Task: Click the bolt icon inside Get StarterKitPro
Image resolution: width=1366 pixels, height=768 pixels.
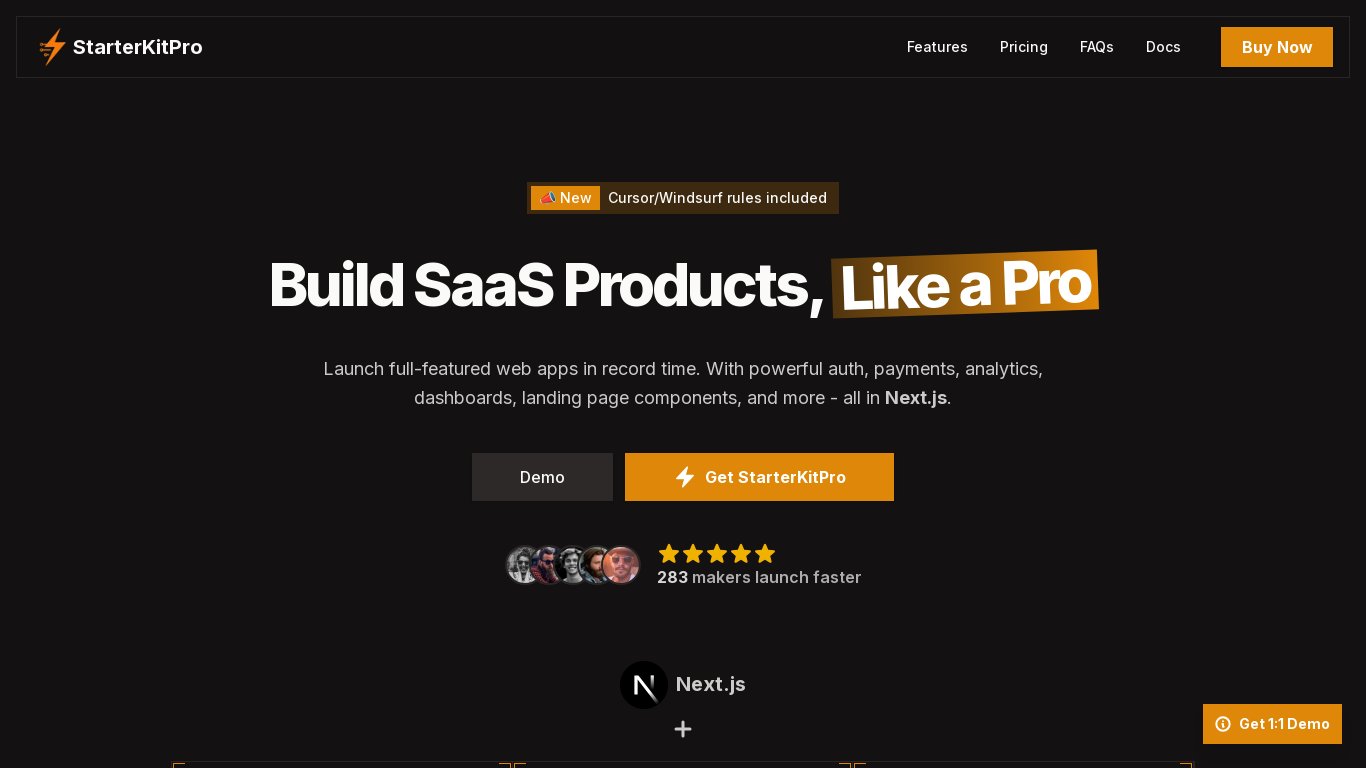Action: (x=685, y=477)
